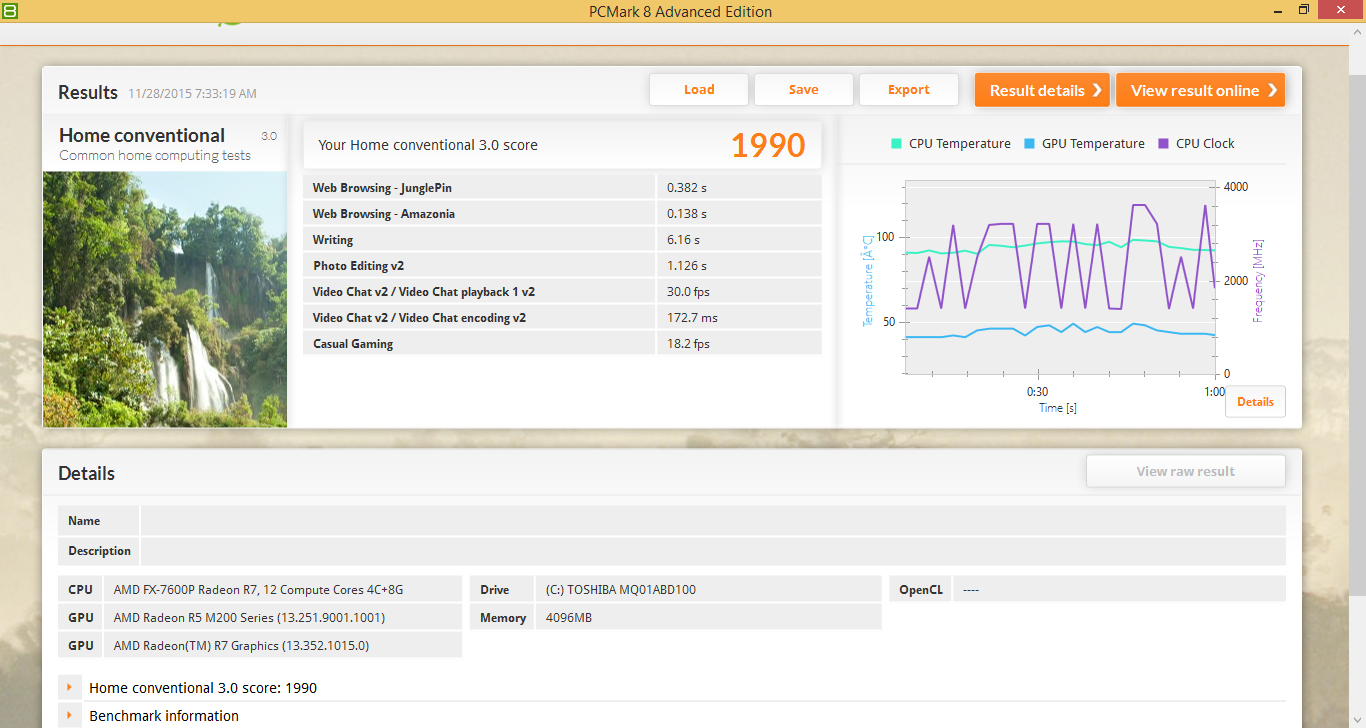The width and height of the screenshot is (1366, 728).
Task: Select the Writing test row
Action: point(562,240)
